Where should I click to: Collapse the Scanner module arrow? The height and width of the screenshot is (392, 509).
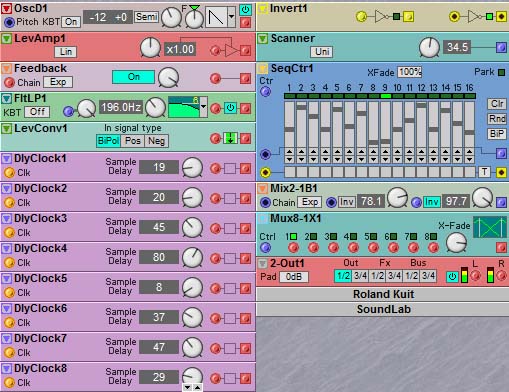[263, 39]
